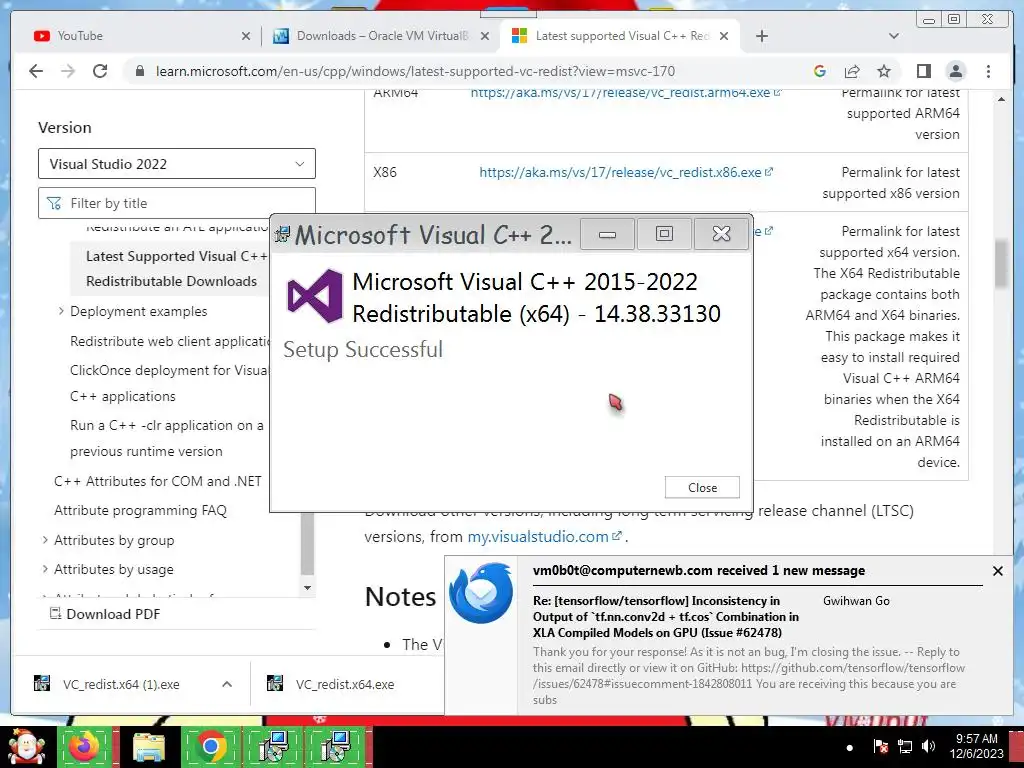Click the padlock site info icon
1024x768 pixels.
140,71
